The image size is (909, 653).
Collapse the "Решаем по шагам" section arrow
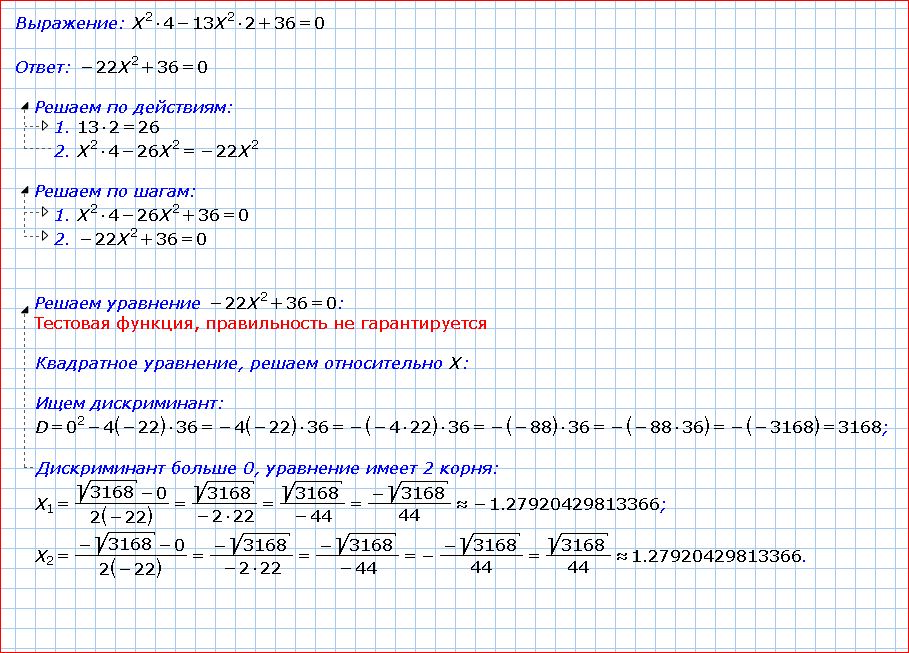click(x=25, y=190)
